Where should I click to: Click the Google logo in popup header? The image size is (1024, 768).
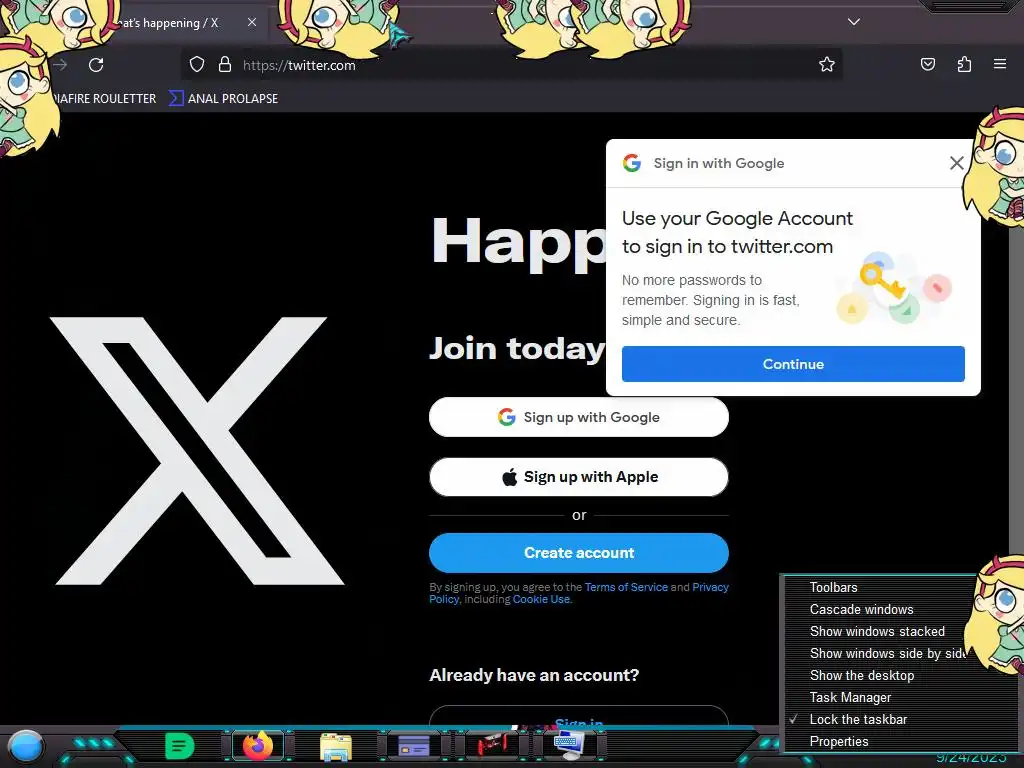(x=632, y=163)
